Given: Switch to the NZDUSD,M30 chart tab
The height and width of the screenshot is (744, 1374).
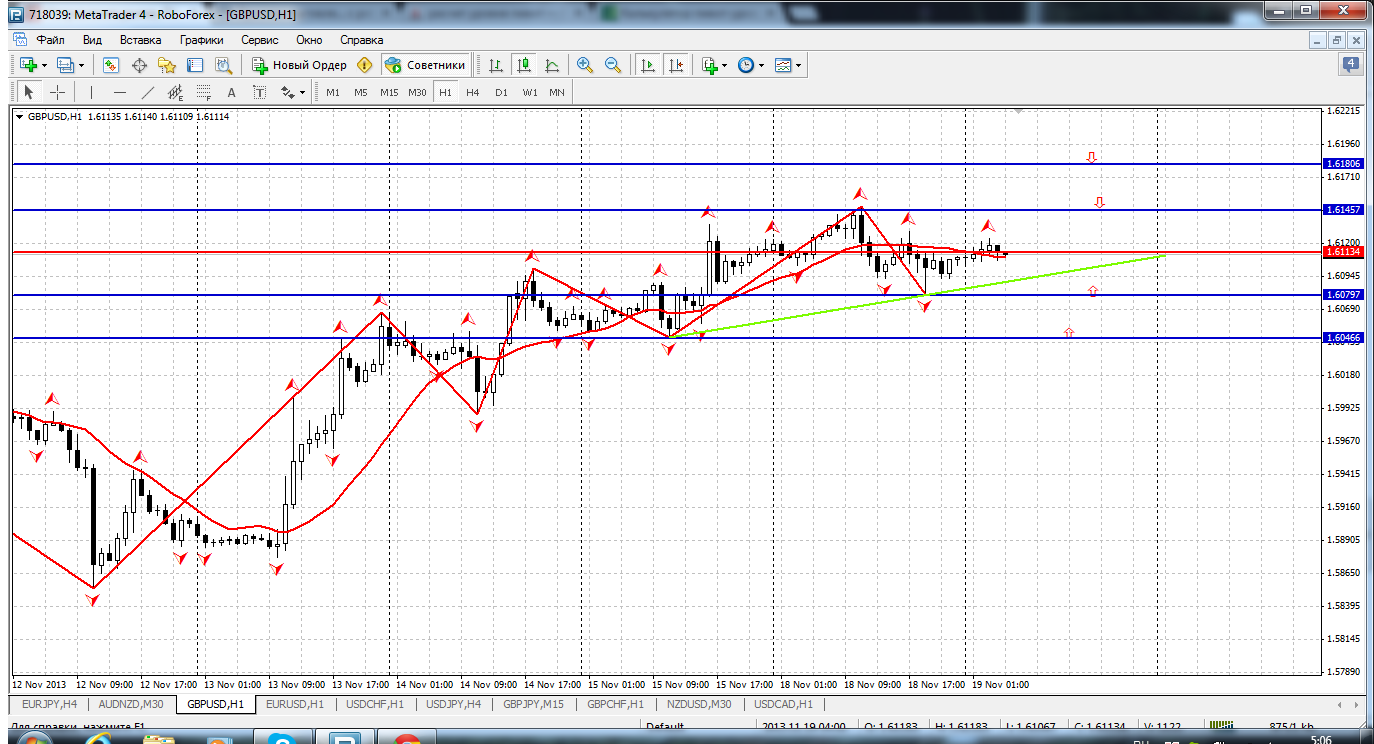Looking at the screenshot, I should click(x=701, y=704).
